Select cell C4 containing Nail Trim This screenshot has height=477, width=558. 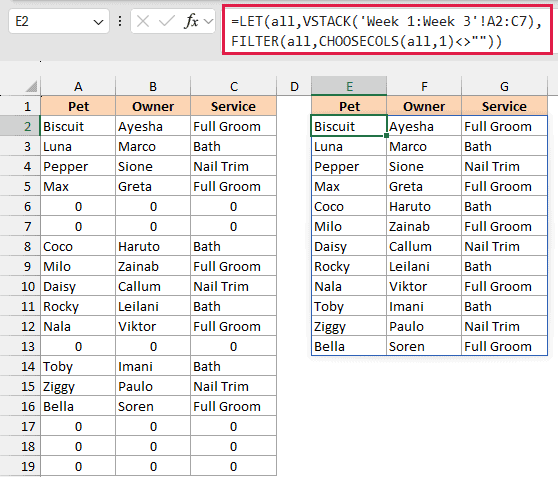click(233, 166)
